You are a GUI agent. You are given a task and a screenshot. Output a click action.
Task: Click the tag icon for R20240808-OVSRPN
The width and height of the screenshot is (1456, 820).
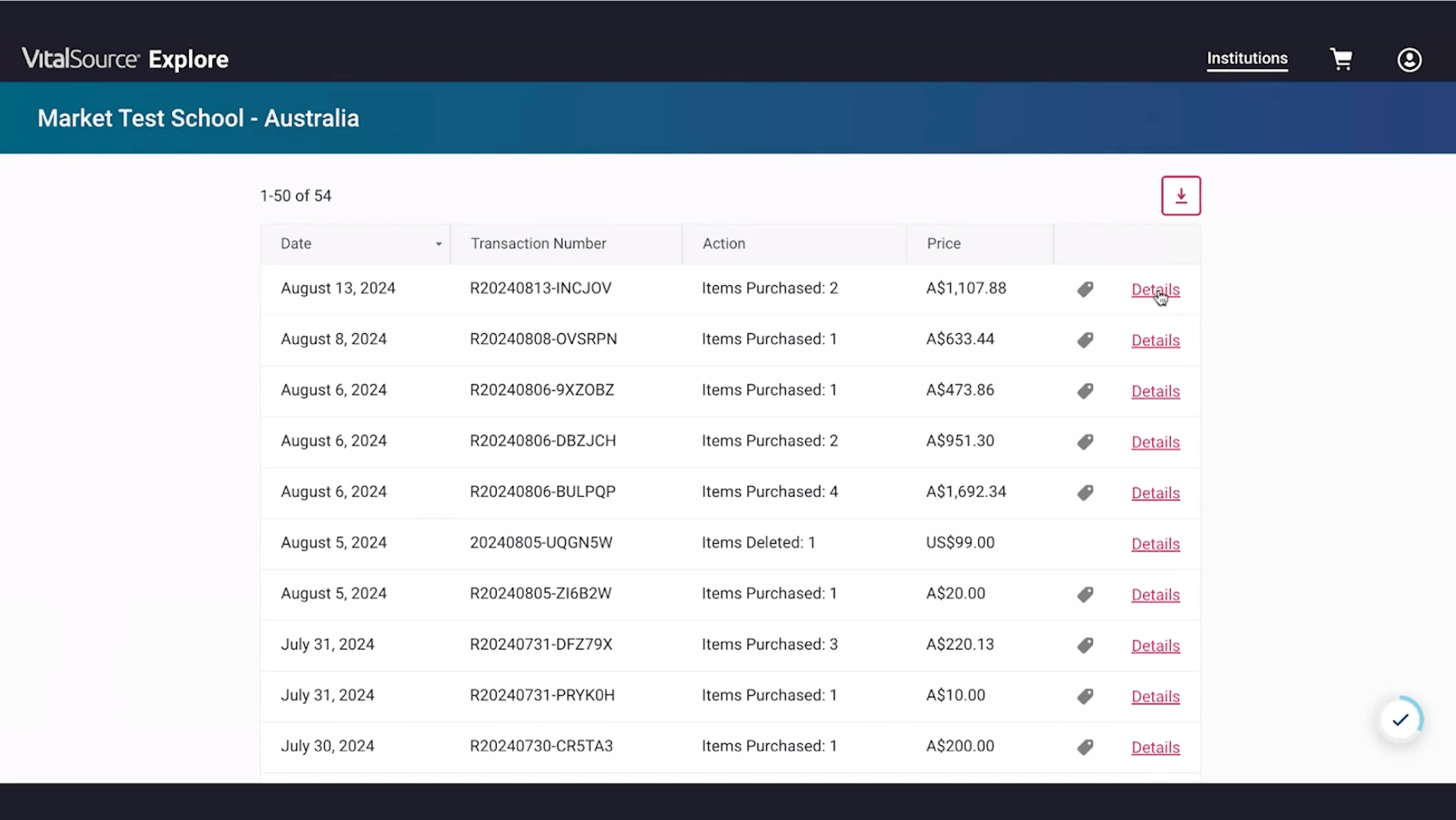pos(1085,340)
